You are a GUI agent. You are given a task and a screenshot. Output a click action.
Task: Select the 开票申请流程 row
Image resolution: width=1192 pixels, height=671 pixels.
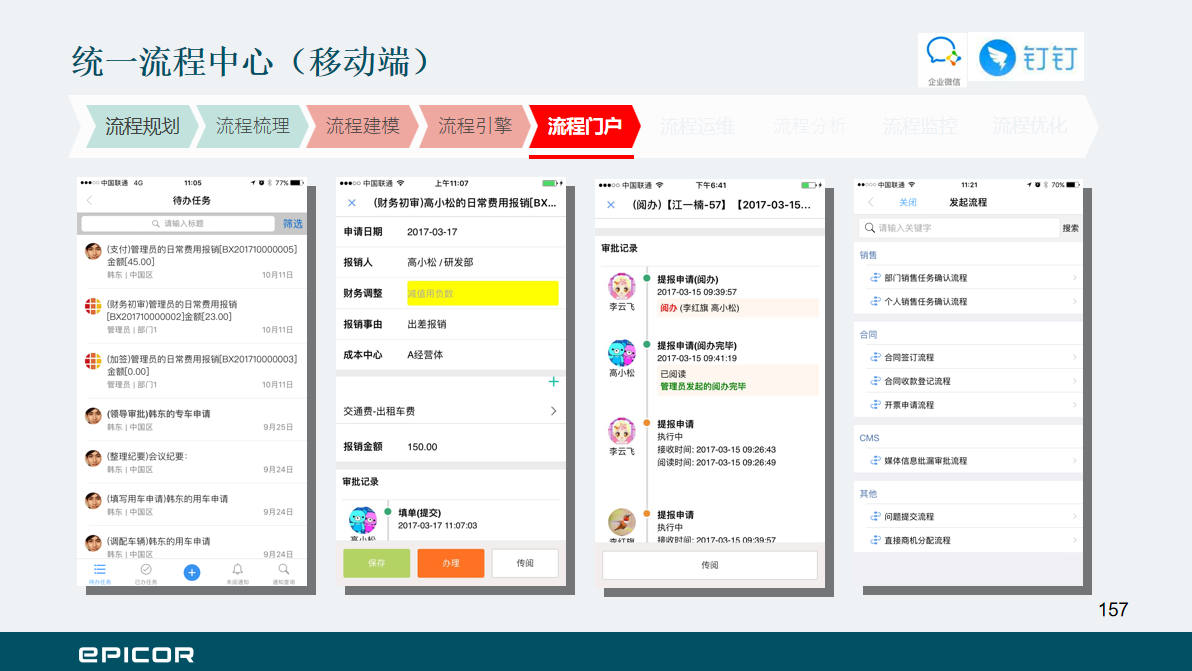tap(968, 405)
